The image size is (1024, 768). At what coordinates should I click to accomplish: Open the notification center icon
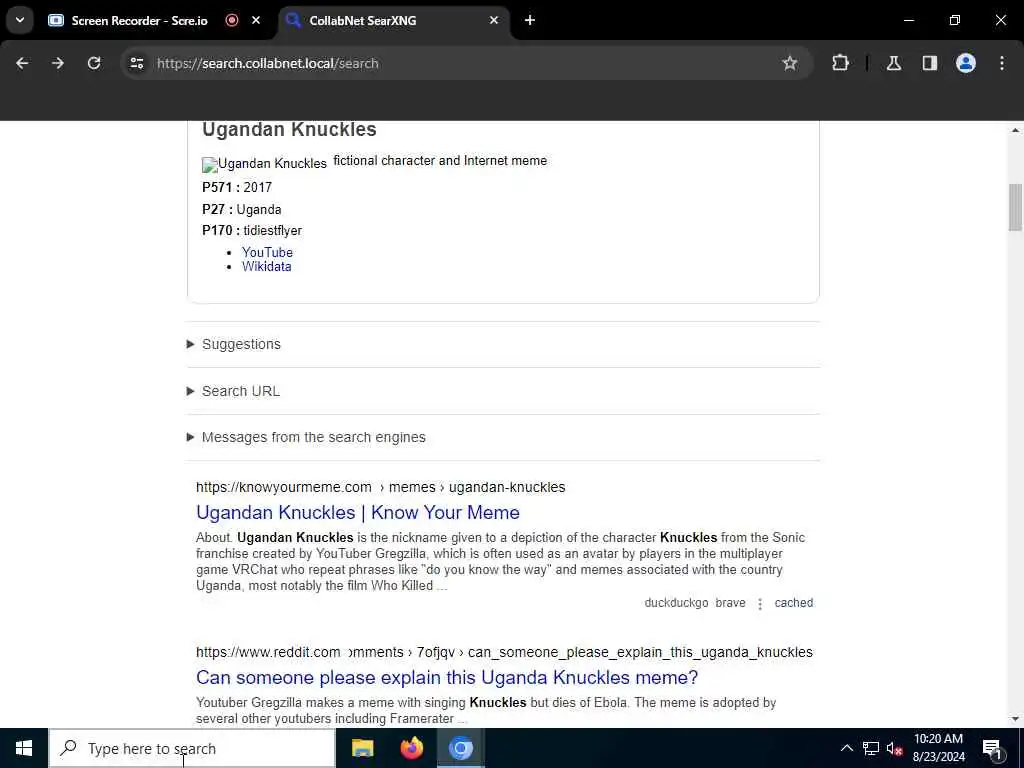[x=992, y=748]
